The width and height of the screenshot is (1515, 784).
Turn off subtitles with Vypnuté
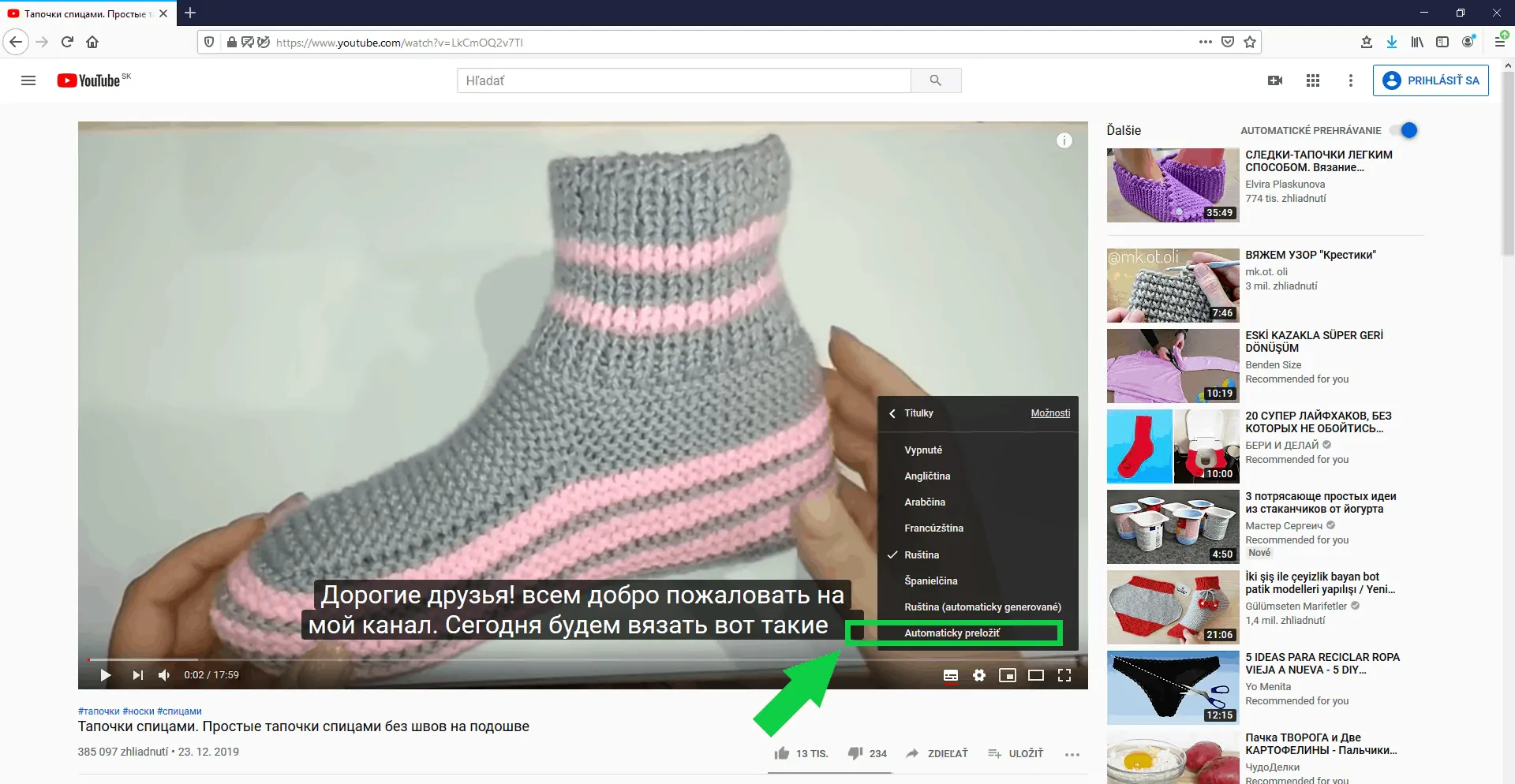click(923, 450)
